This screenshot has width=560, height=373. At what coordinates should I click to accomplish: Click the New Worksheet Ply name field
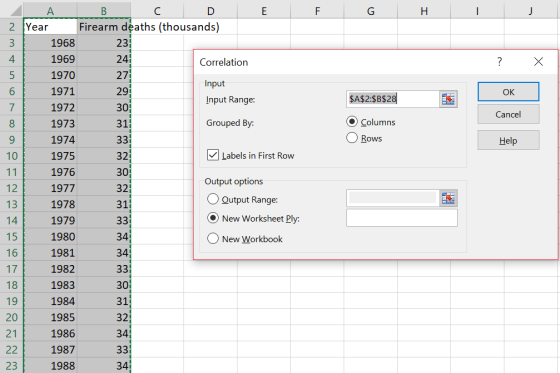point(402,218)
